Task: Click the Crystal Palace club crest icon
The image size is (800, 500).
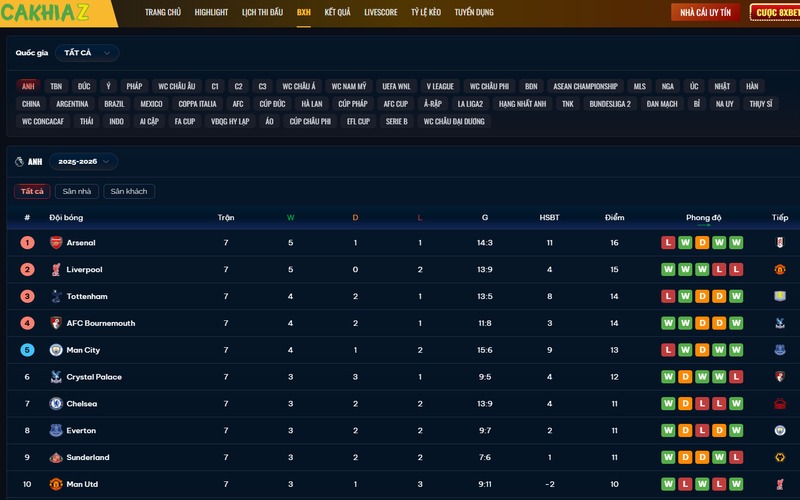Action: click(x=56, y=377)
